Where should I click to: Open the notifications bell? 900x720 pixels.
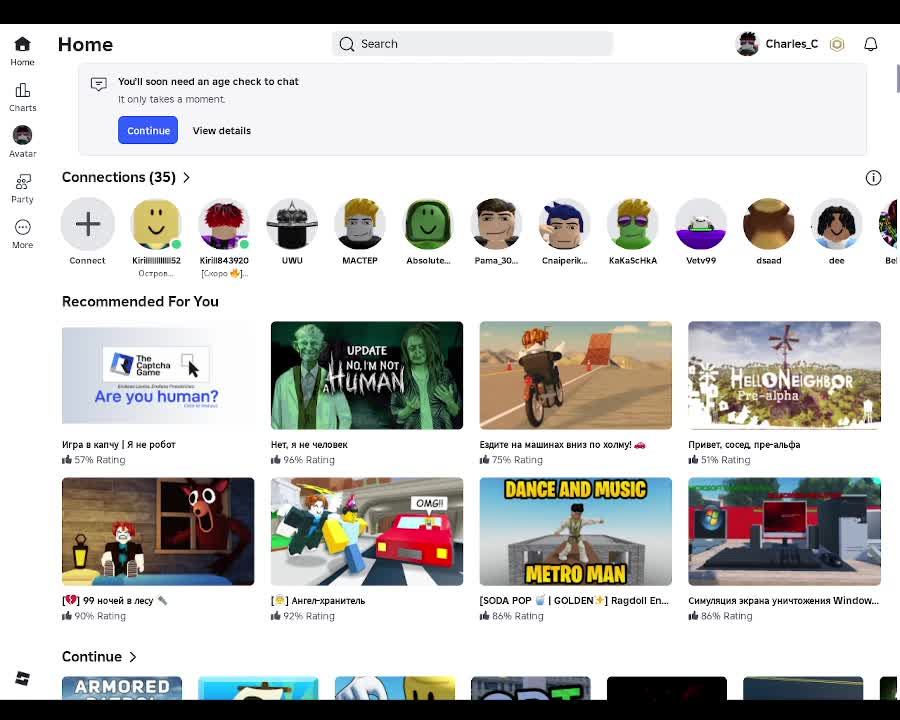coord(871,44)
